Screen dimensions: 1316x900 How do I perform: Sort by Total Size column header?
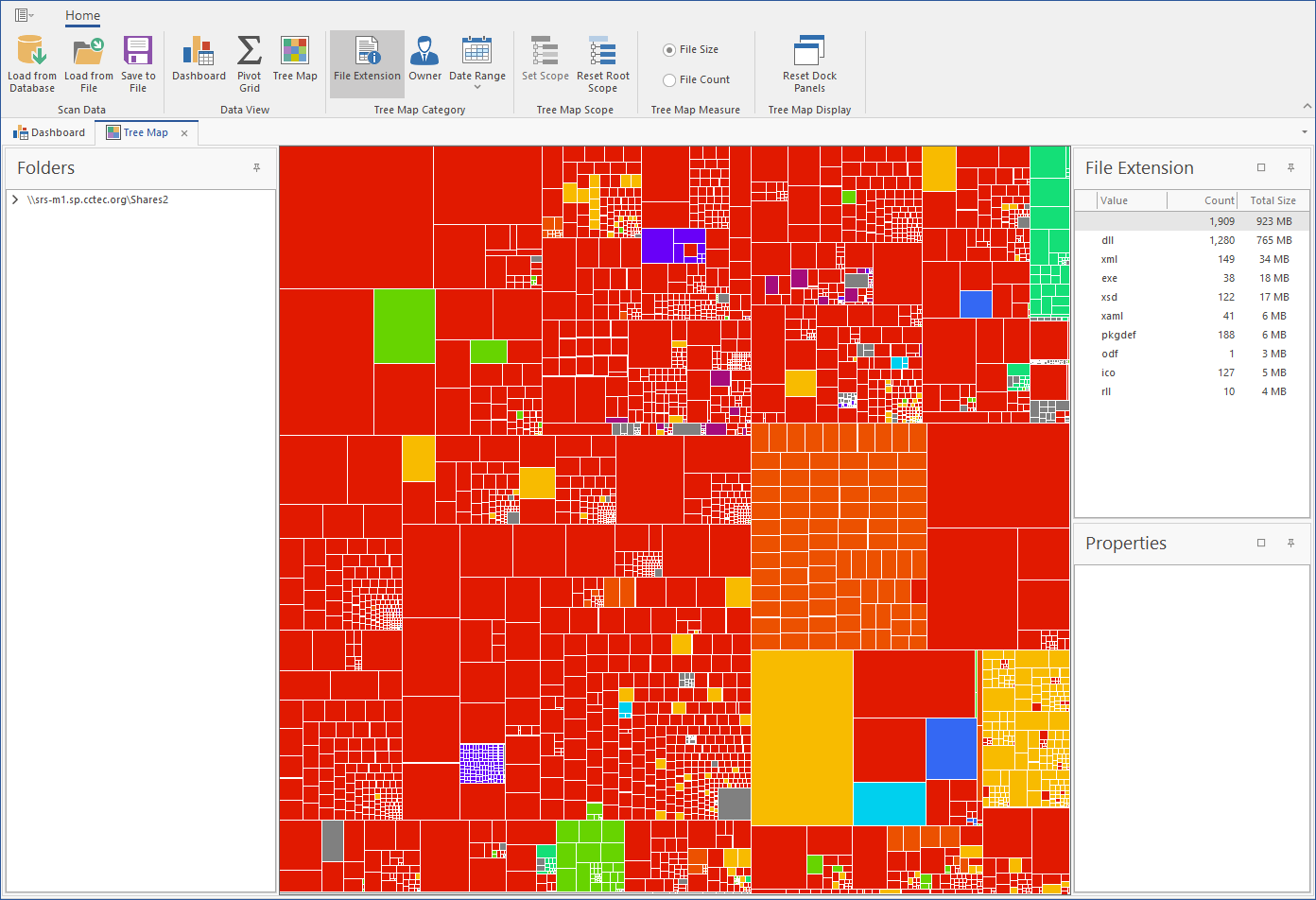pyautogui.click(x=1273, y=200)
